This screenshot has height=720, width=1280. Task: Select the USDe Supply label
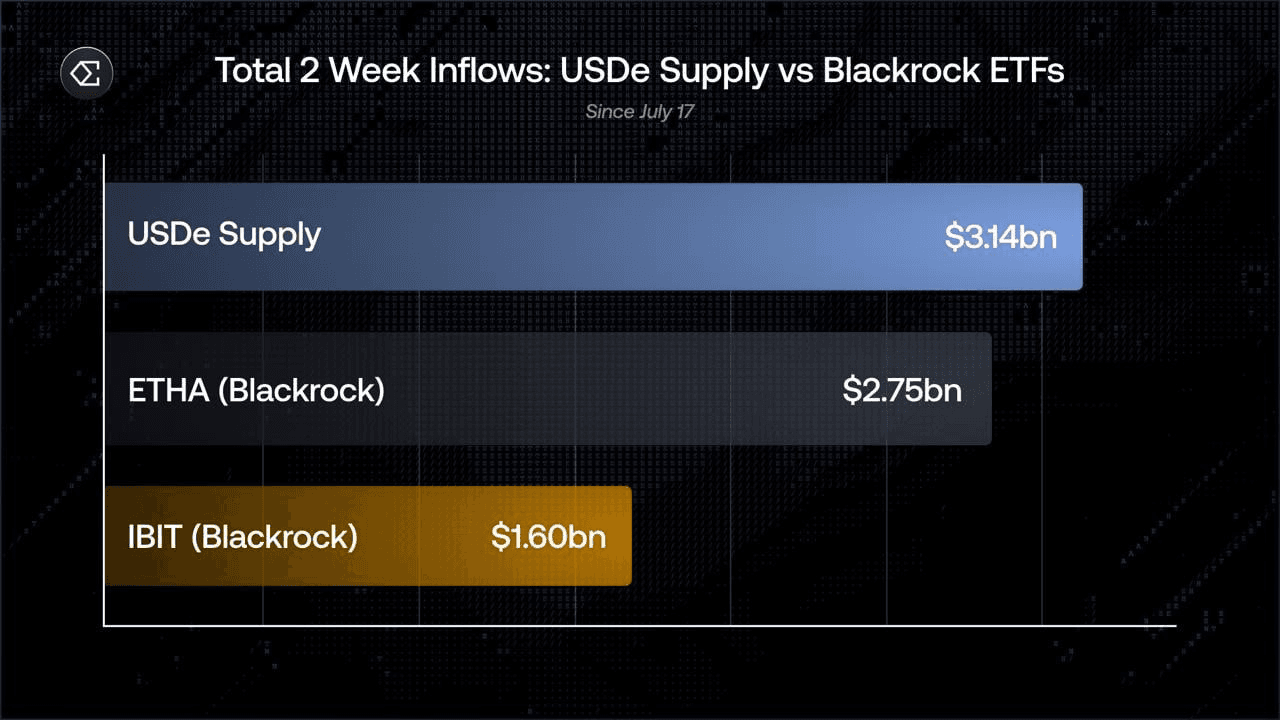pos(224,234)
